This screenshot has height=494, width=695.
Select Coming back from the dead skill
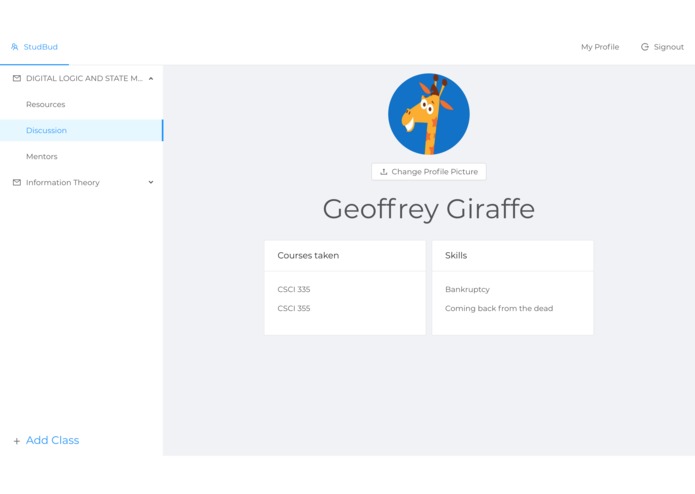pyautogui.click(x=499, y=308)
